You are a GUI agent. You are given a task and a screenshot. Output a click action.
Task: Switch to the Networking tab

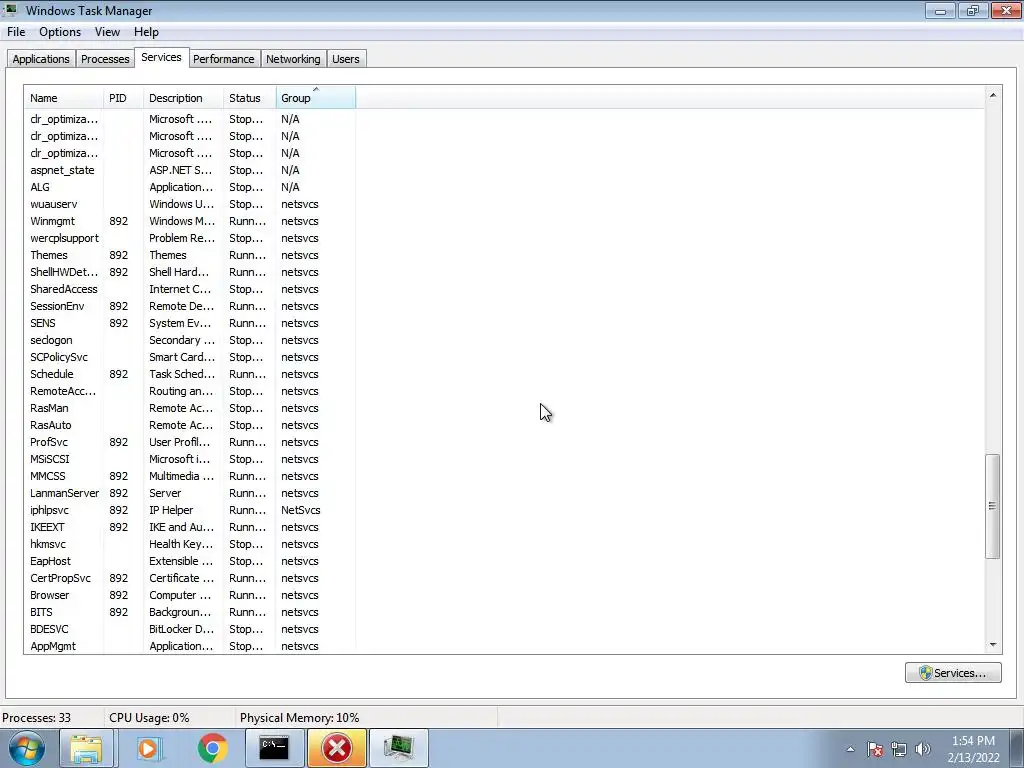[293, 59]
